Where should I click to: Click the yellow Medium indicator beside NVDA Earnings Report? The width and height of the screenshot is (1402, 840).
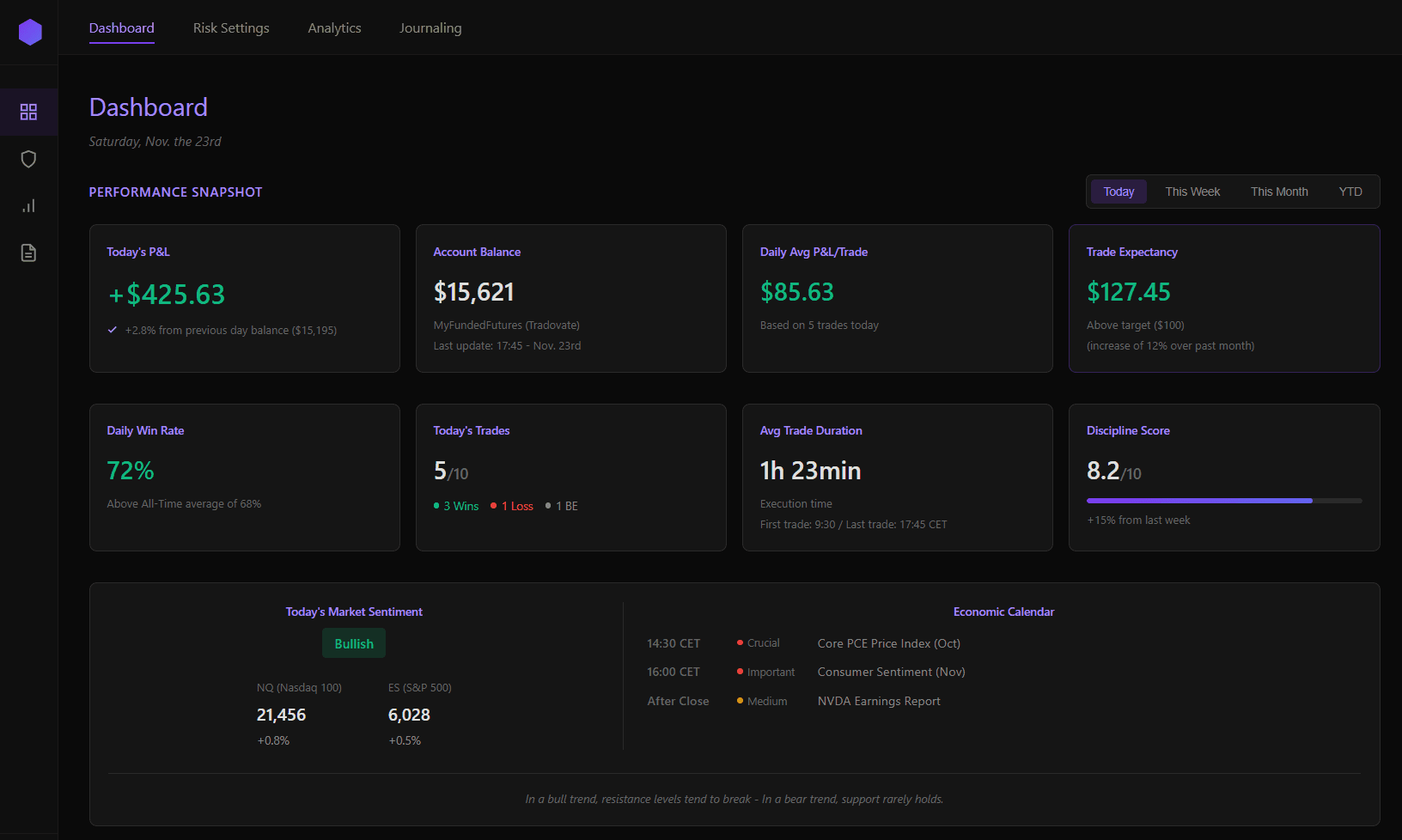click(740, 701)
